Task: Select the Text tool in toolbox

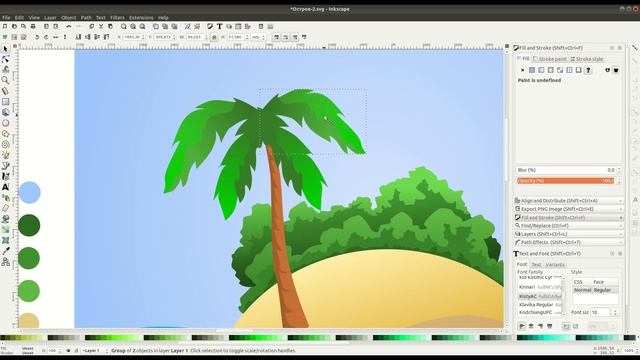Action: (5, 187)
